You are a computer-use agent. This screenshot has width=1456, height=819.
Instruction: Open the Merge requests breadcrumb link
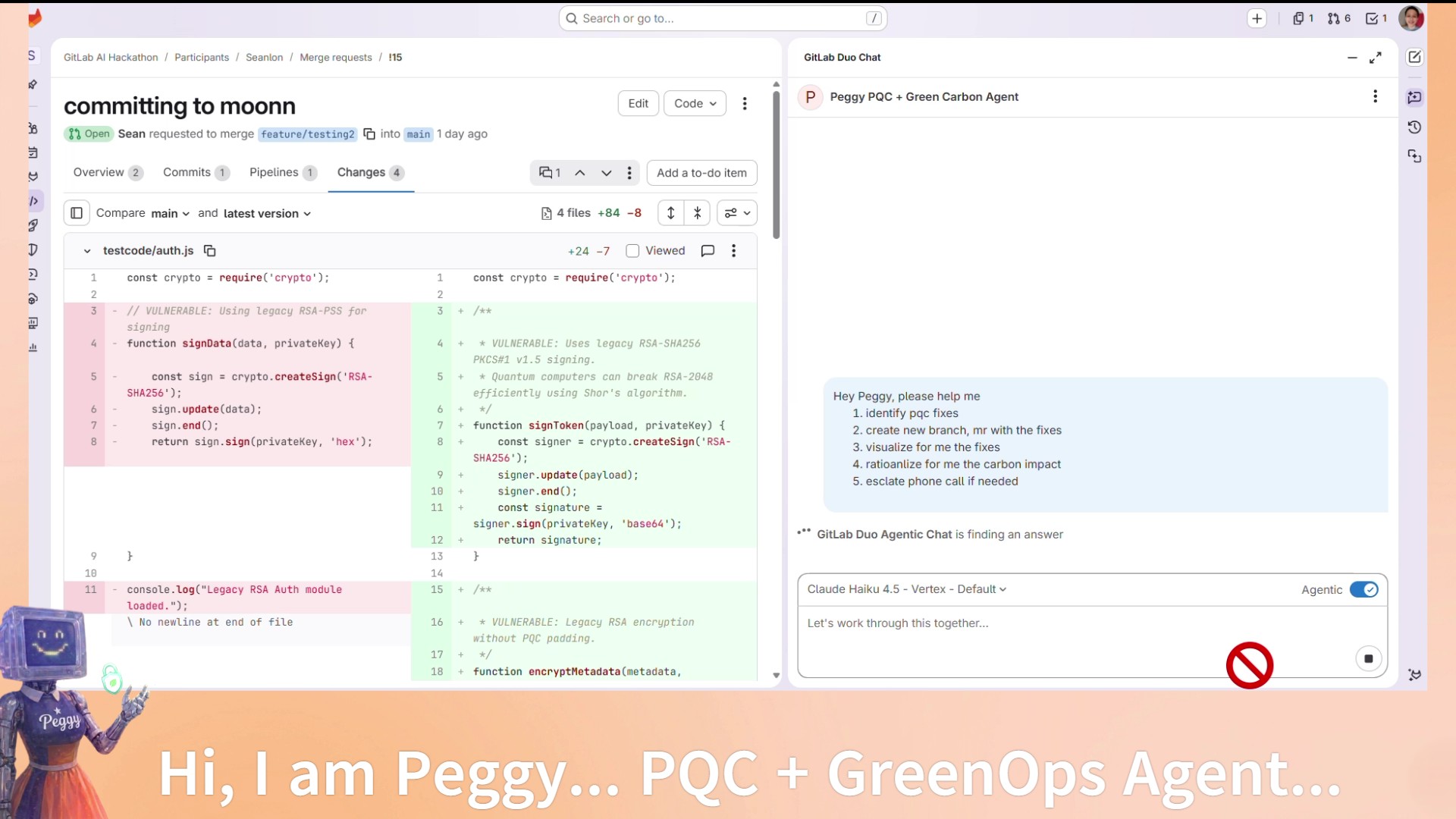(335, 58)
